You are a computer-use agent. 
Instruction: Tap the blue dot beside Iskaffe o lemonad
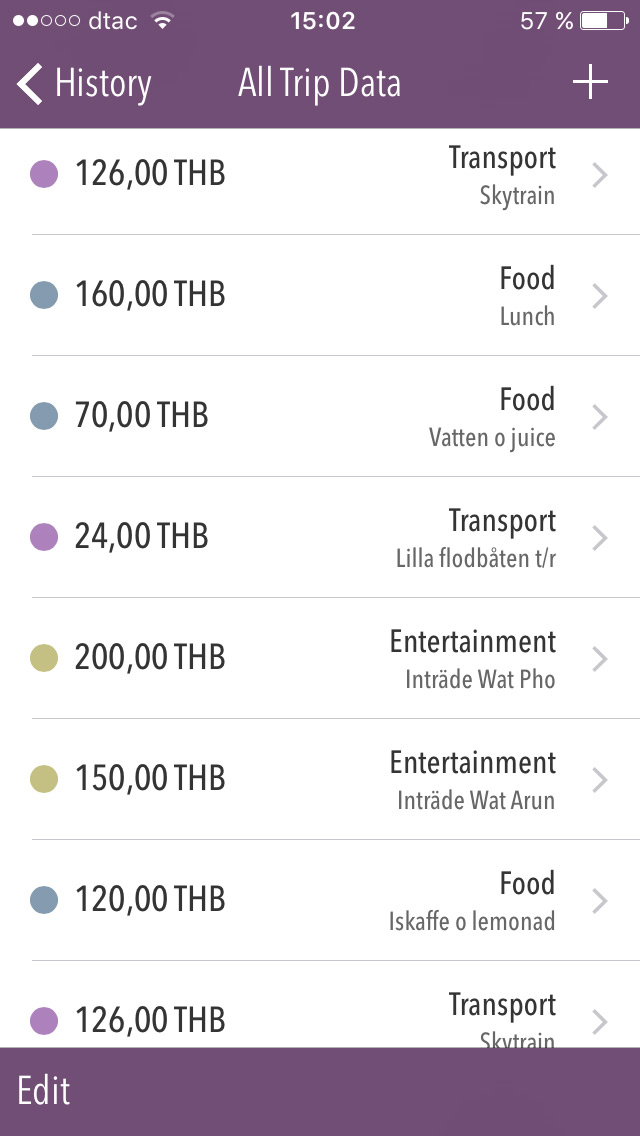pos(44,900)
